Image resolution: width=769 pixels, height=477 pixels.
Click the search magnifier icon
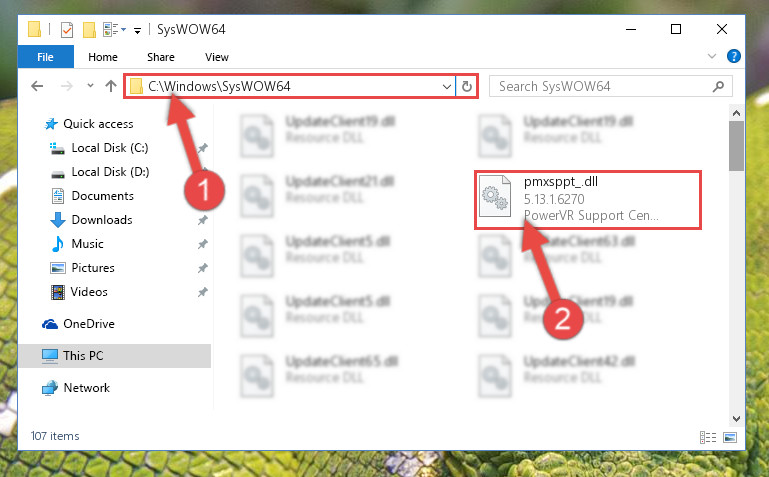tap(718, 87)
